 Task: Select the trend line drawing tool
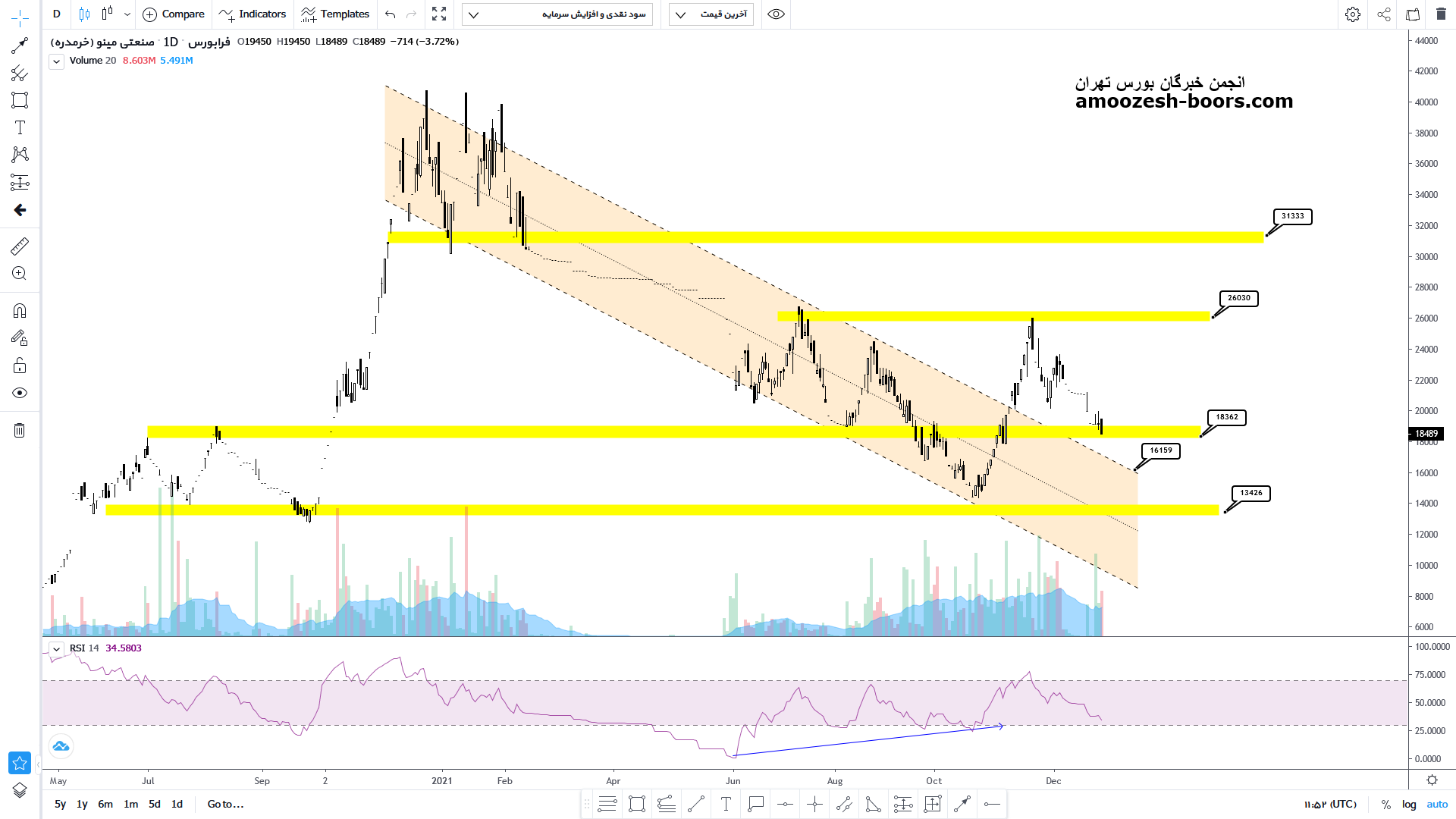(x=20, y=45)
